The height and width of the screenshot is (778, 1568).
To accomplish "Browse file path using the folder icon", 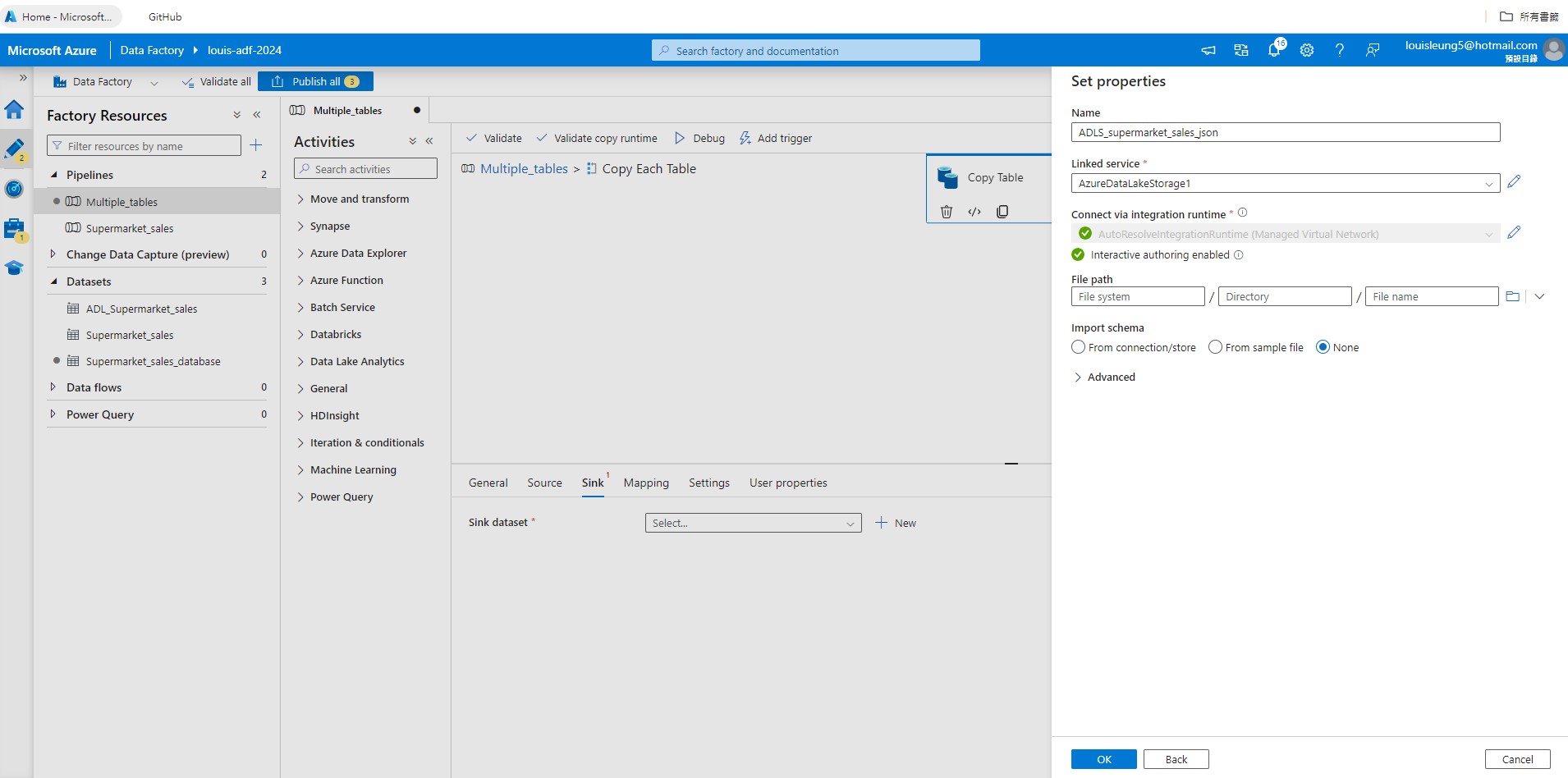I will (x=1513, y=296).
